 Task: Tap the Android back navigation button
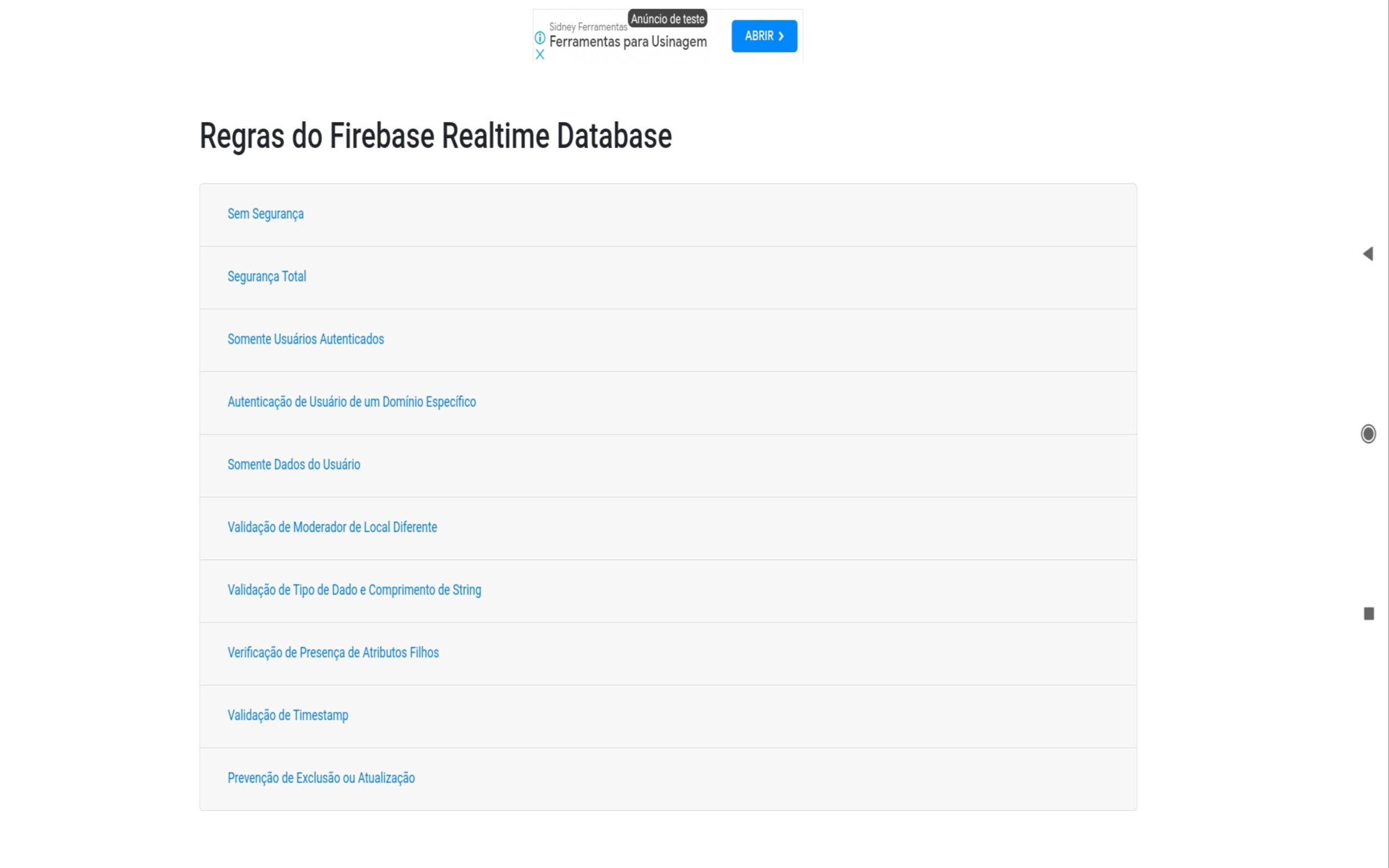click(1369, 253)
